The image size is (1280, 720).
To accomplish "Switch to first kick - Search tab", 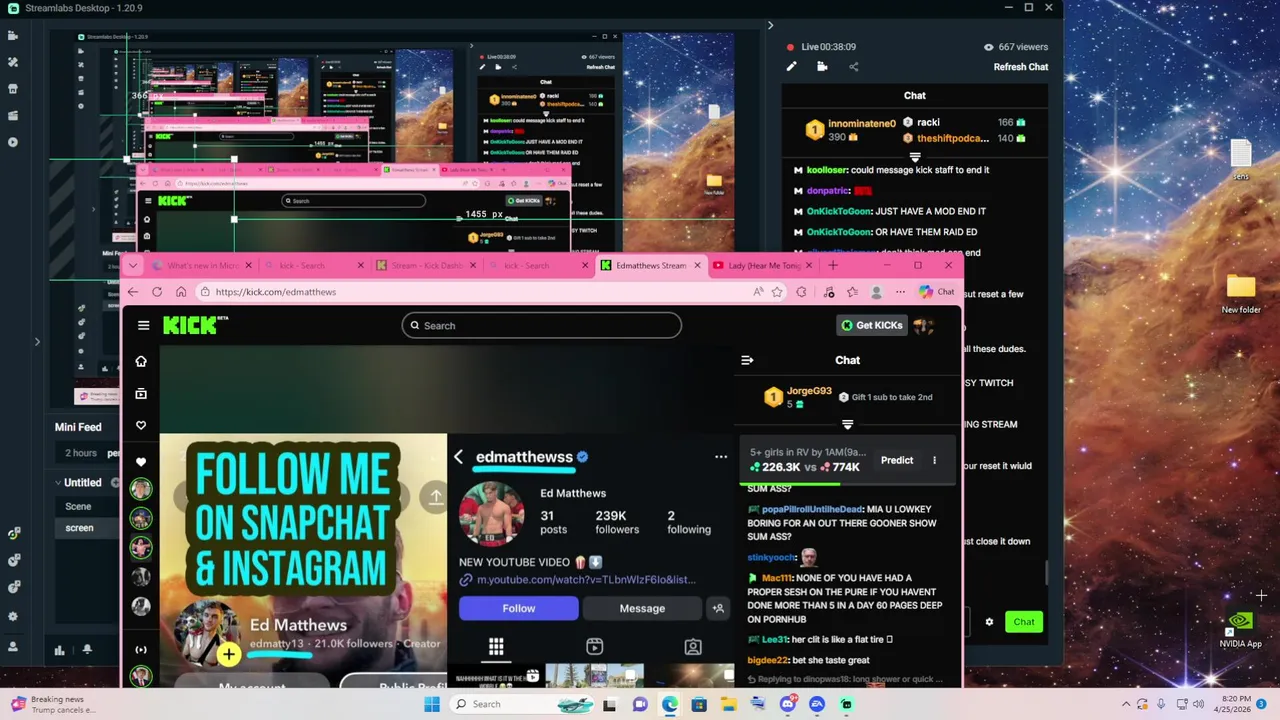I will 314,265.
